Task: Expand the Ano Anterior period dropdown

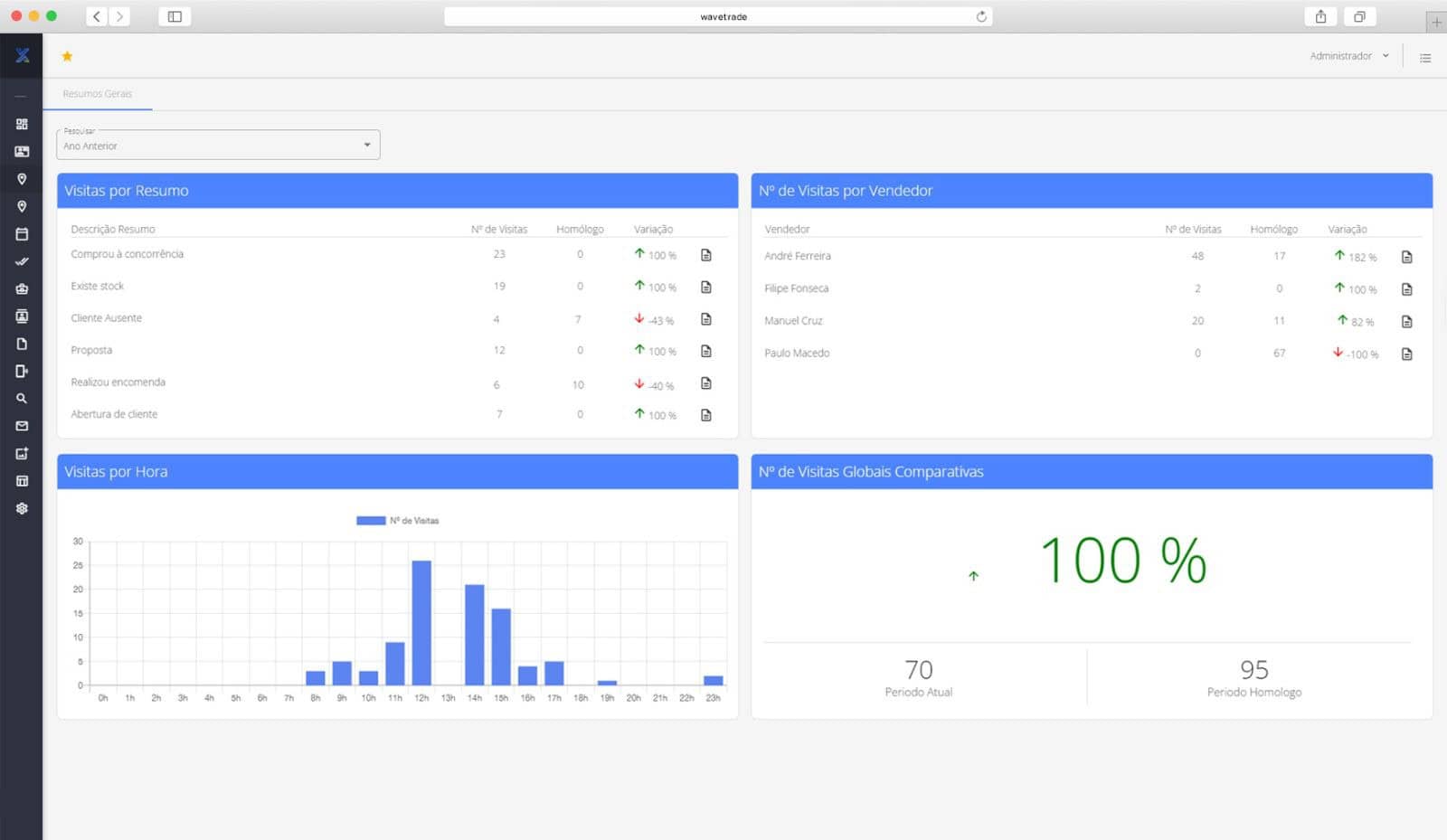Action: coord(218,145)
